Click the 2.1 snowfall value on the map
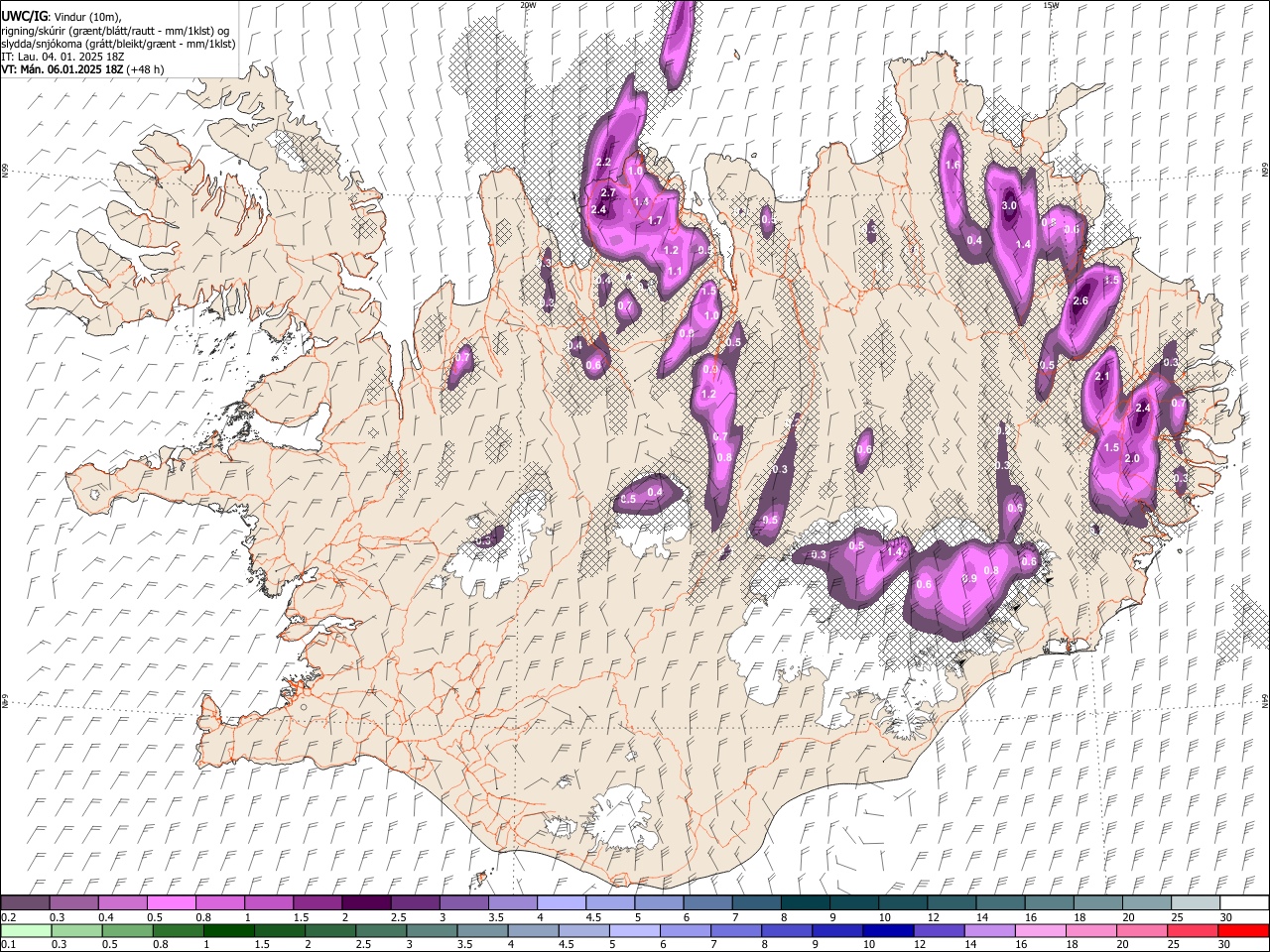This screenshot has width=1270, height=952. pyautogui.click(x=1101, y=377)
